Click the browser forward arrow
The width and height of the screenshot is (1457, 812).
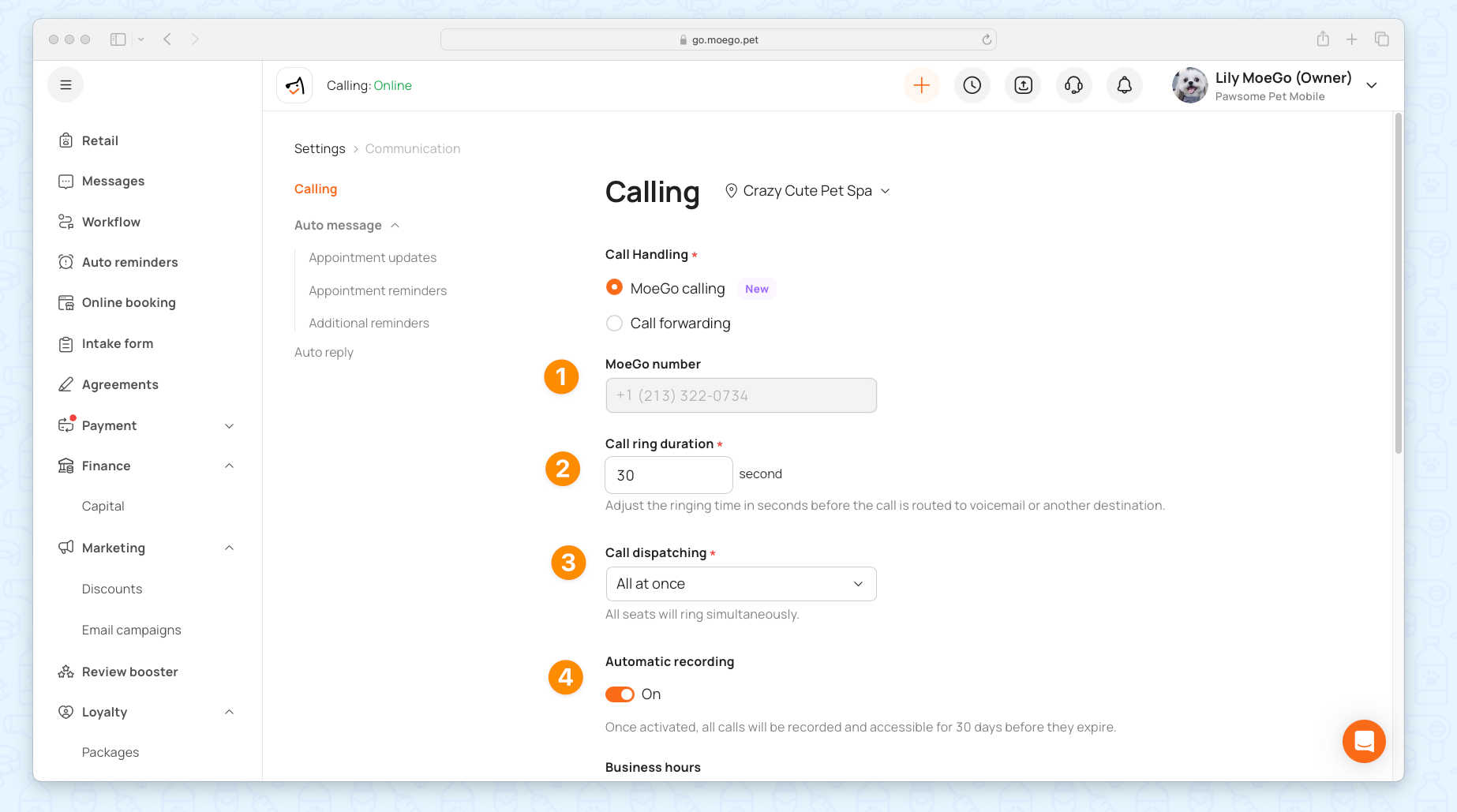tap(195, 39)
